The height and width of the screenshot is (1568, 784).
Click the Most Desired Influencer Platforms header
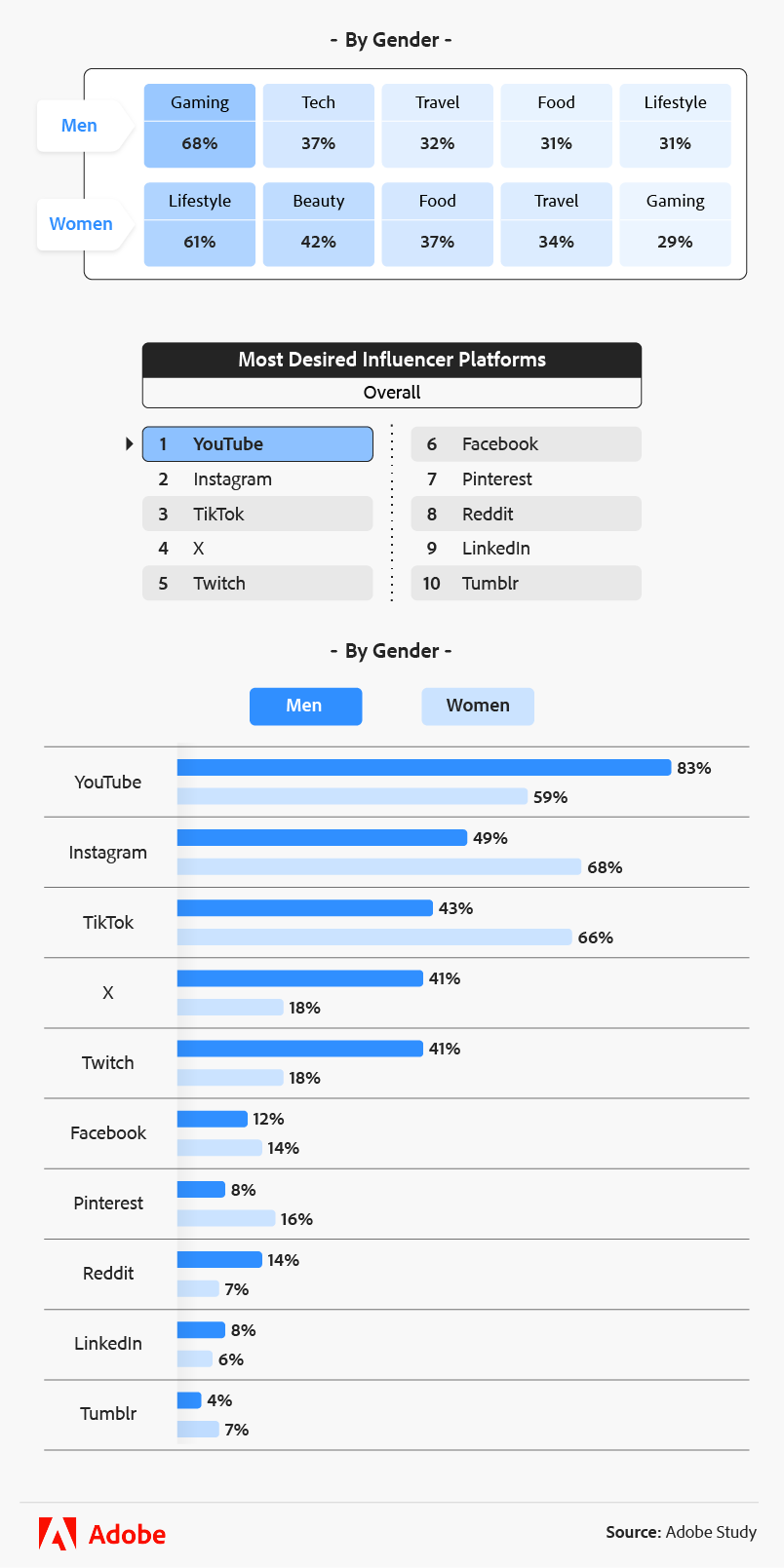[x=392, y=360]
